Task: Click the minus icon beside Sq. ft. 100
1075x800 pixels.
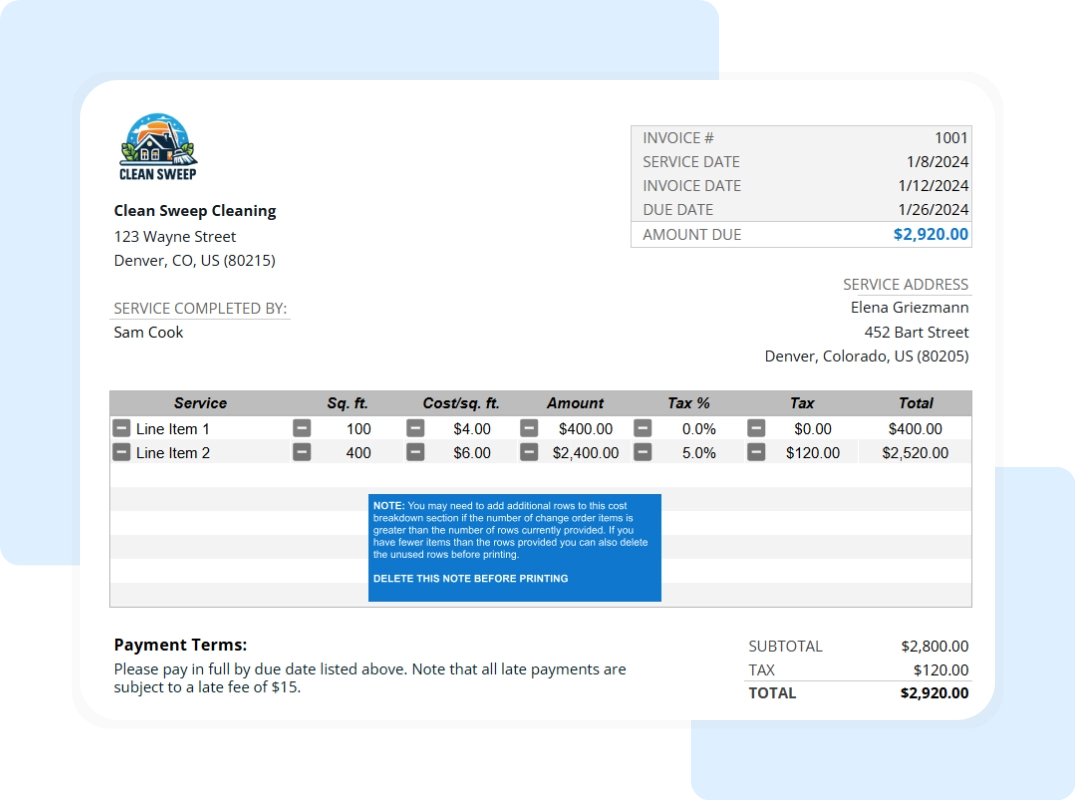Action: [301, 428]
